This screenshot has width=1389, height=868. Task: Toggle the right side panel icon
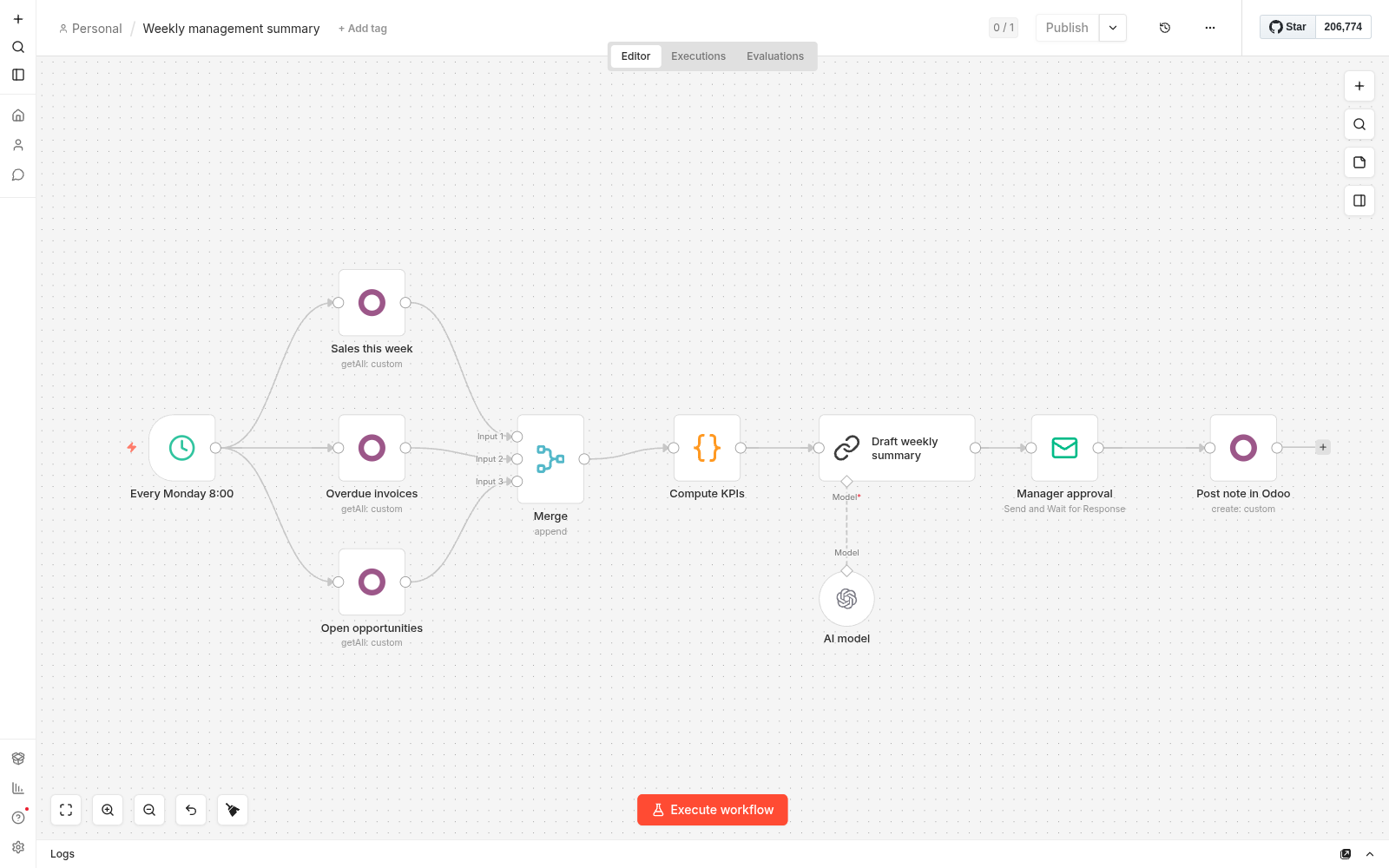[1359, 201]
